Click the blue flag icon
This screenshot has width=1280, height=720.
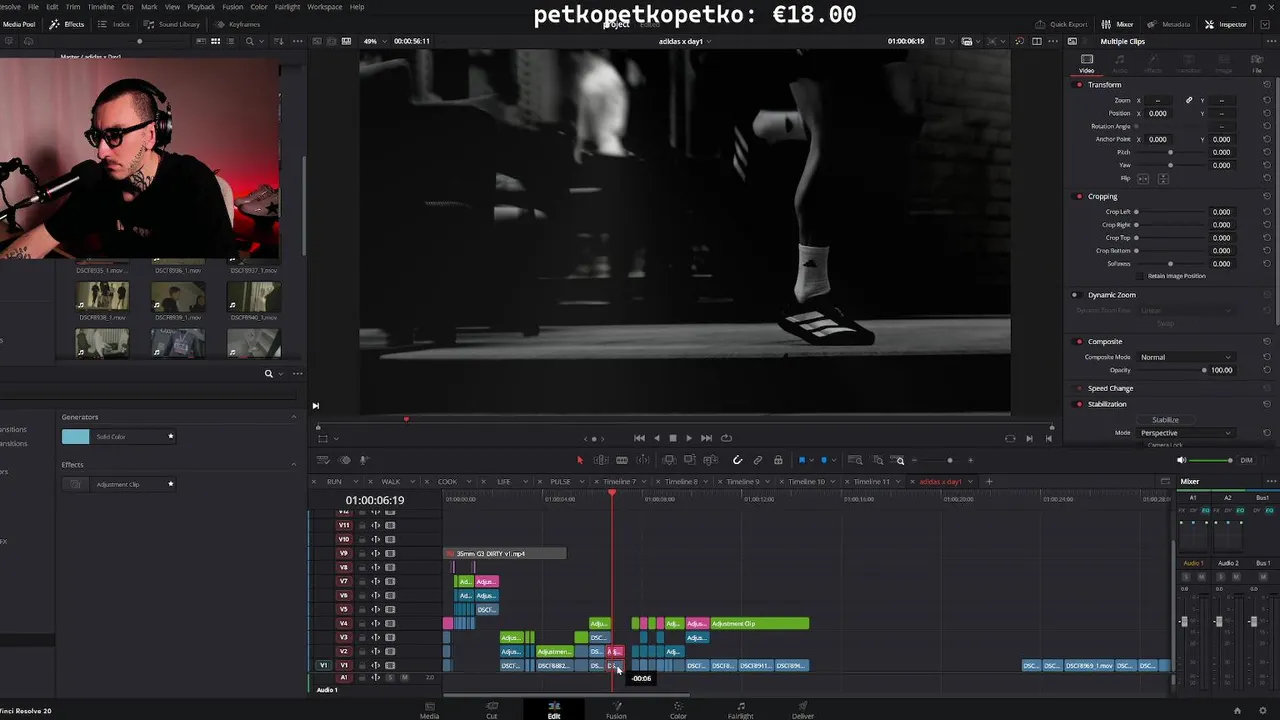tap(802, 460)
